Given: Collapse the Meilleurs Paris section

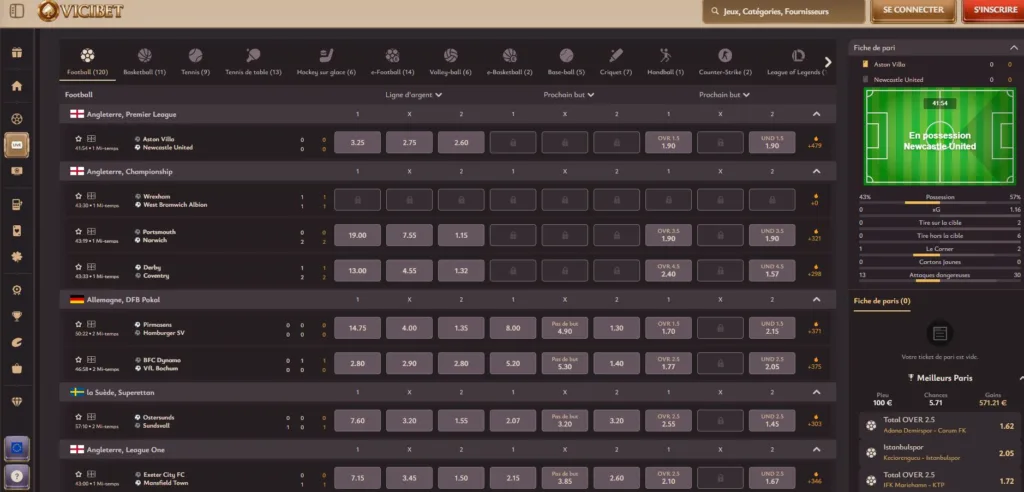Looking at the screenshot, I should pyautogui.click(x=1021, y=378).
